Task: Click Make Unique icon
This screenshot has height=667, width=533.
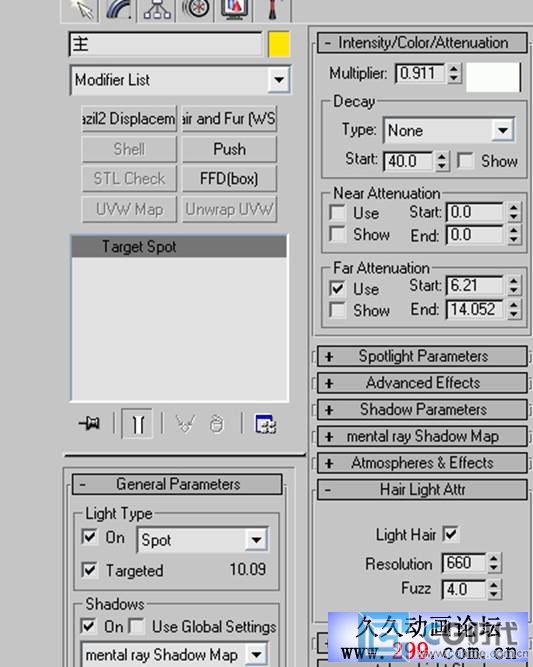Action: click(x=185, y=424)
